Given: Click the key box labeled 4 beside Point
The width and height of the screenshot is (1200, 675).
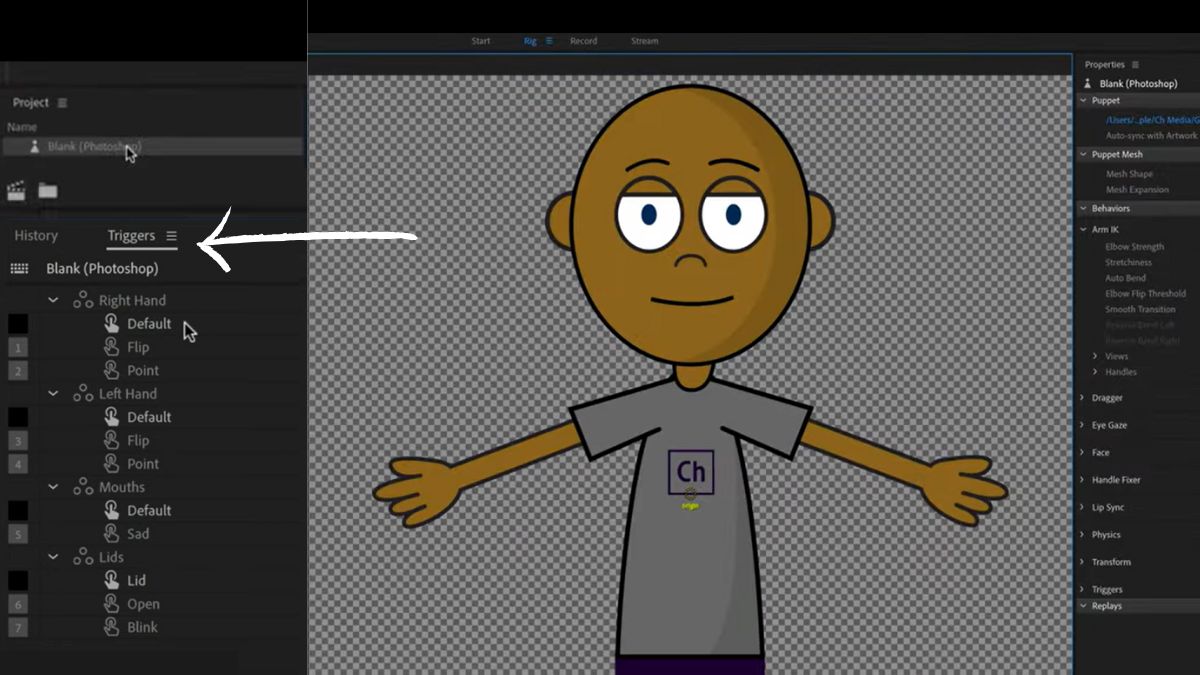Looking at the screenshot, I should (18, 464).
